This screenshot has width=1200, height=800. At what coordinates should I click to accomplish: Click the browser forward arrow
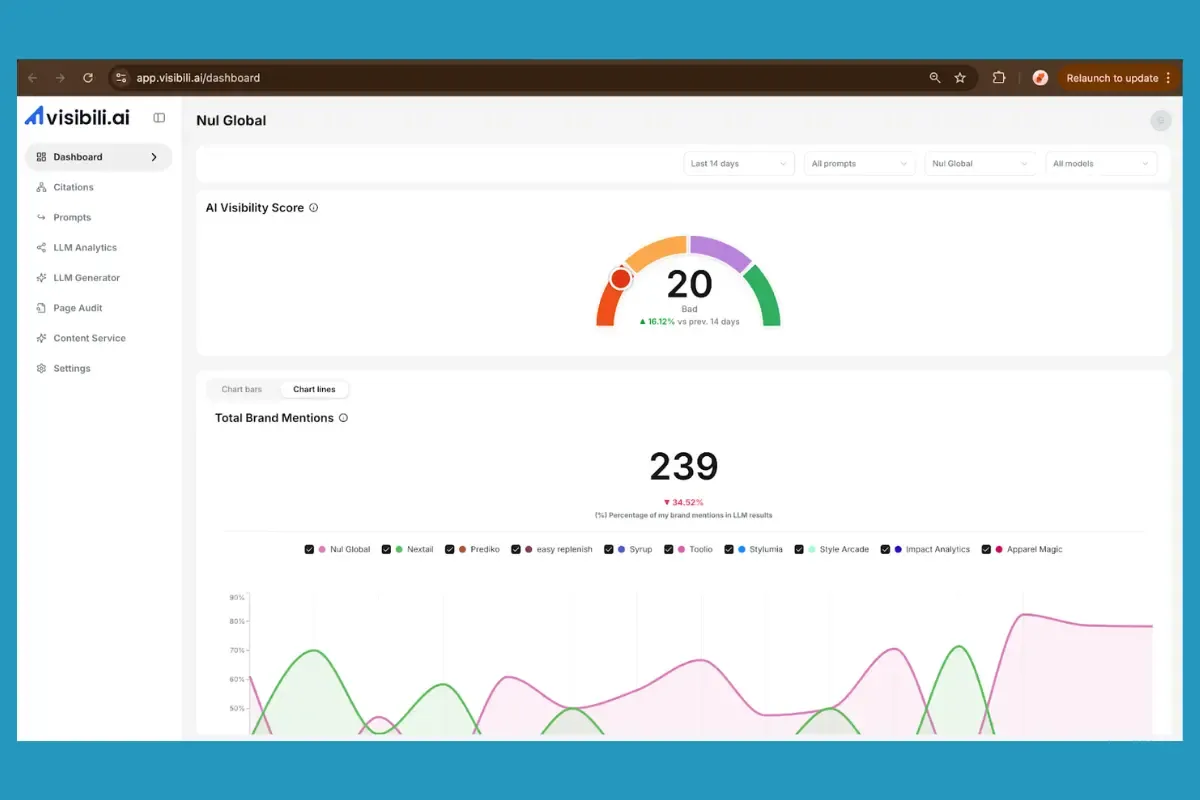pyautogui.click(x=60, y=78)
